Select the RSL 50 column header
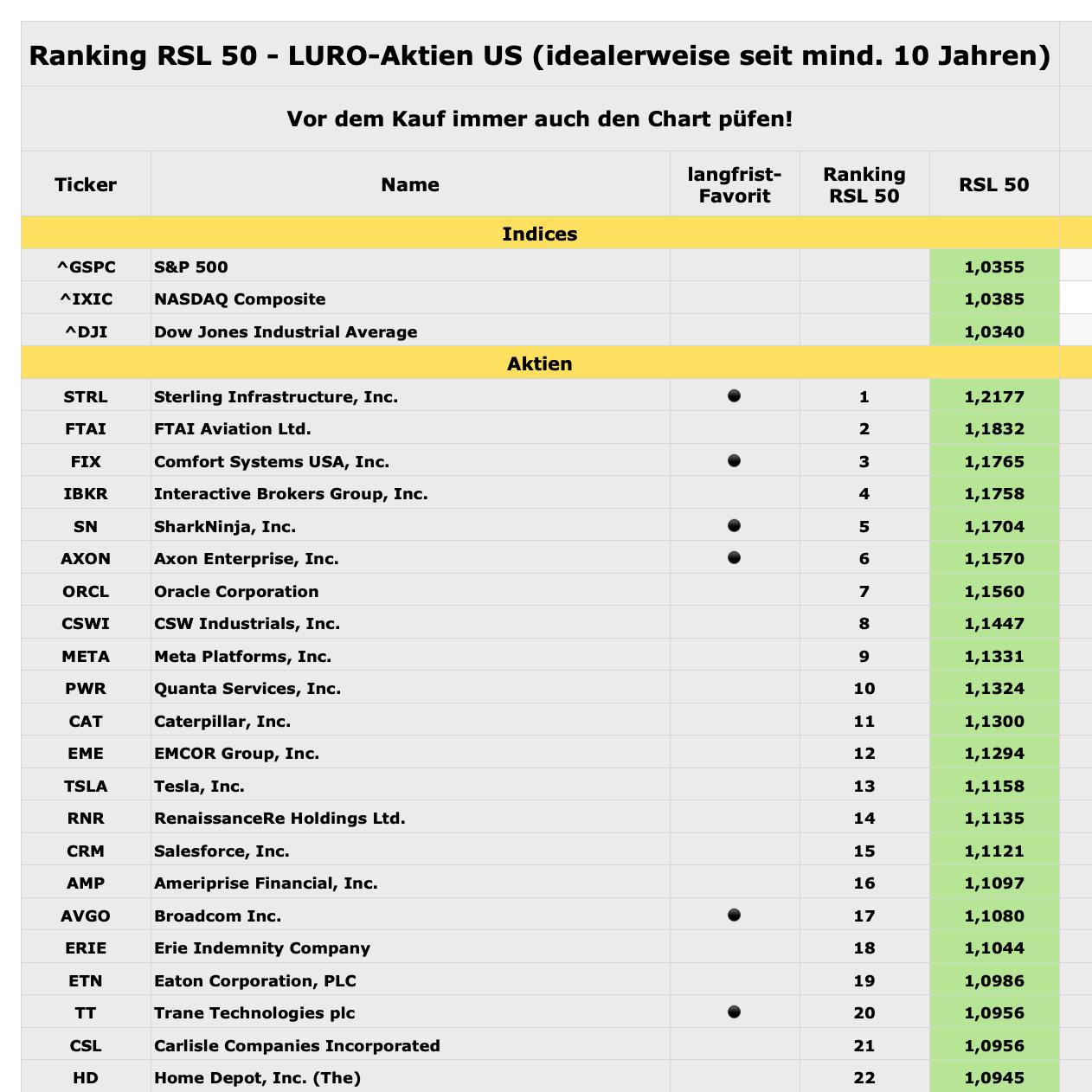The image size is (1092, 1092). point(993,184)
